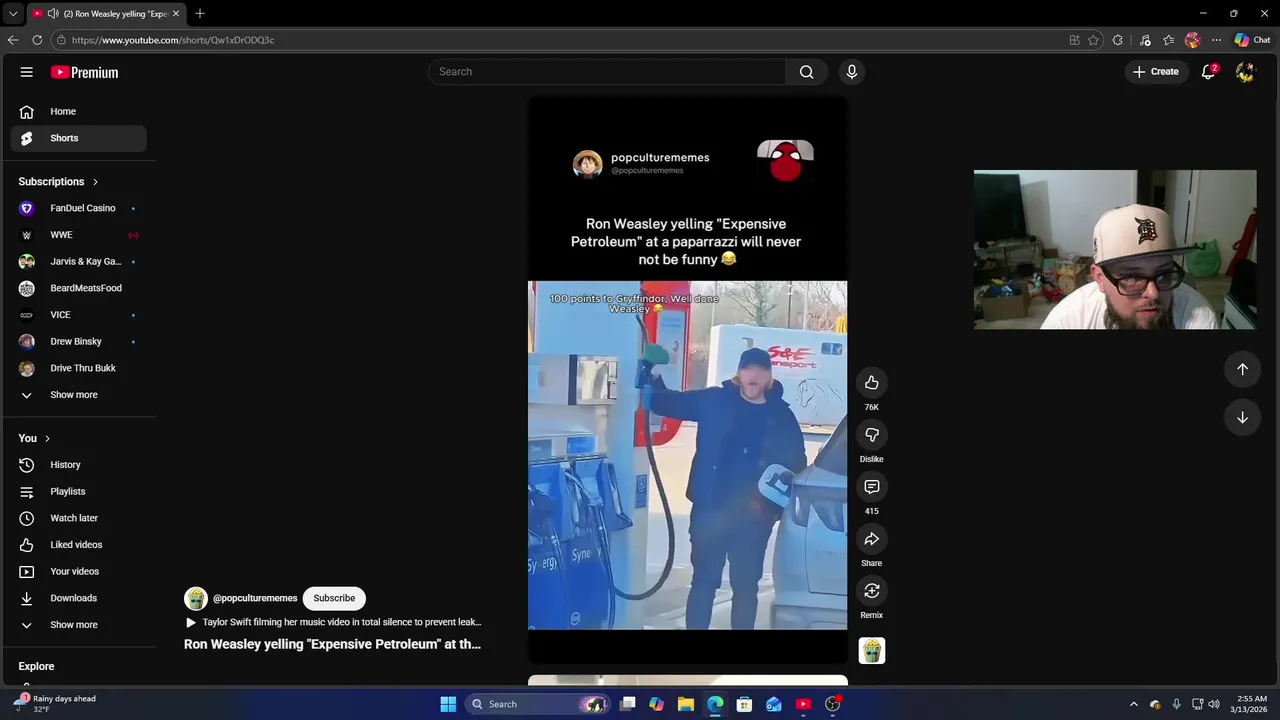The image size is (1280, 720).
Task: Open the comments for this Short
Action: 872,487
